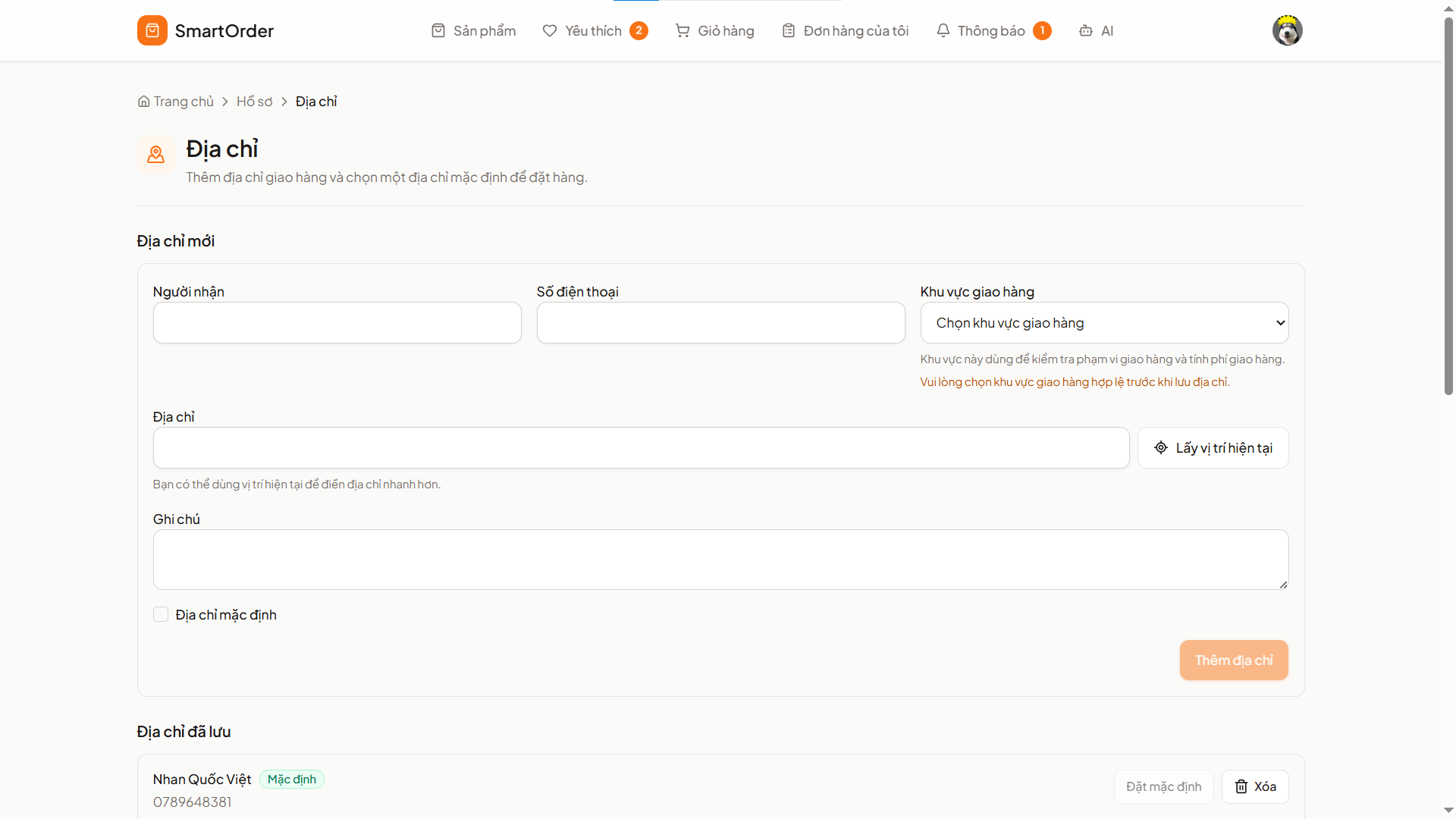1456x819 pixels.
Task: Open Đơn hàng của tôi orders
Action: click(x=845, y=30)
